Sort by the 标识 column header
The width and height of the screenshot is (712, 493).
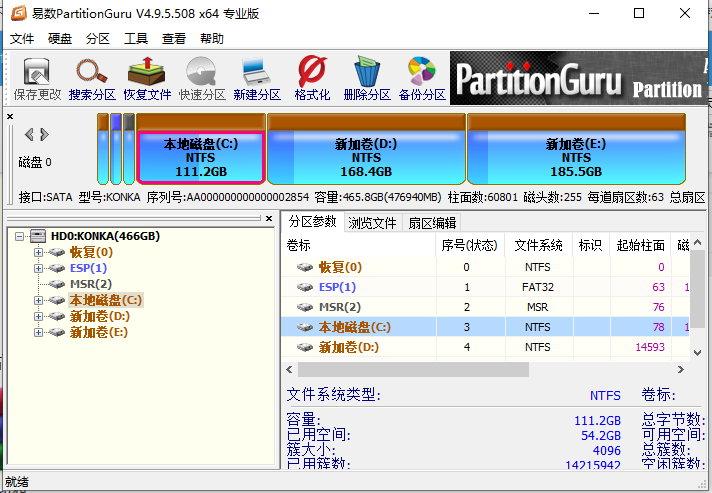pyautogui.click(x=591, y=246)
